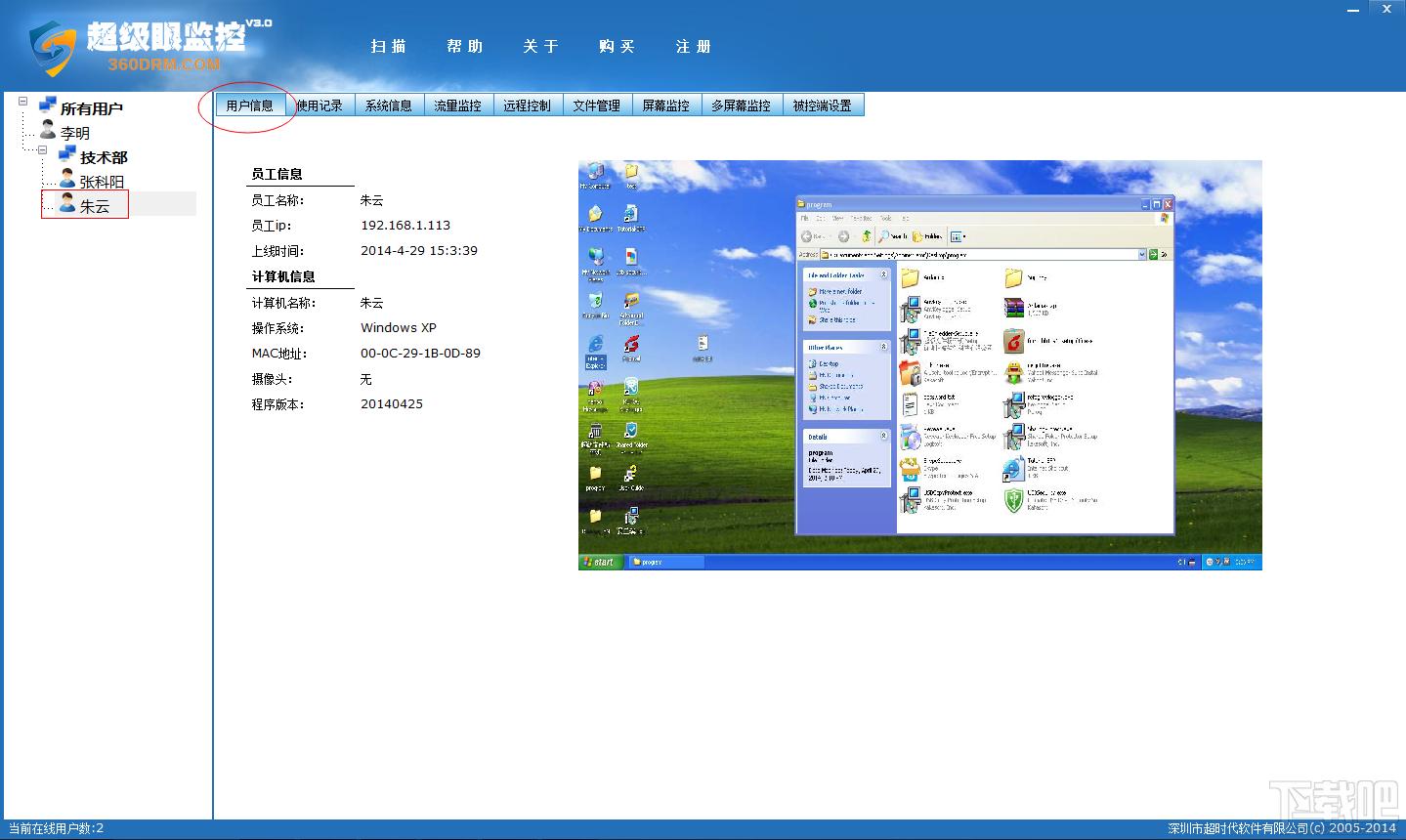Click the shield logo icon in the header
Image resolution: width=1406 pixels, height=840 pixels.
tap(53, 48)
